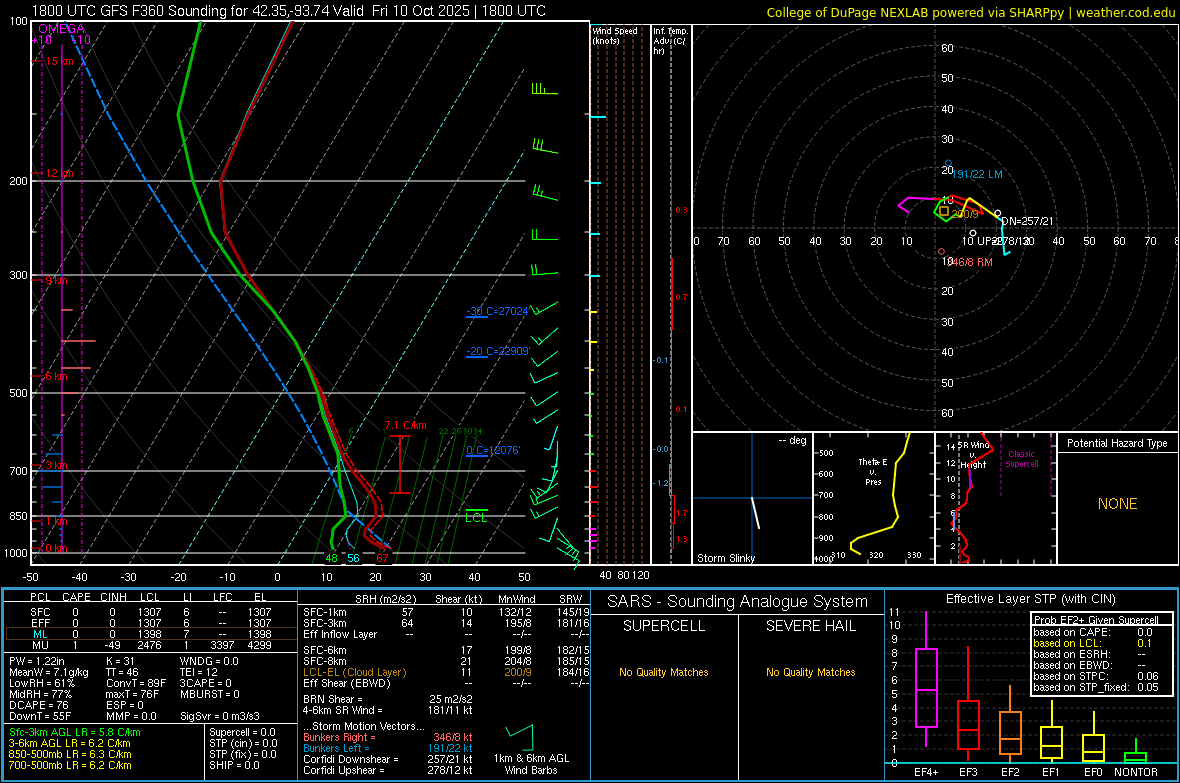Click the -20 C=22909' level label
The image size is (1180, 783).
pos(497,351)
